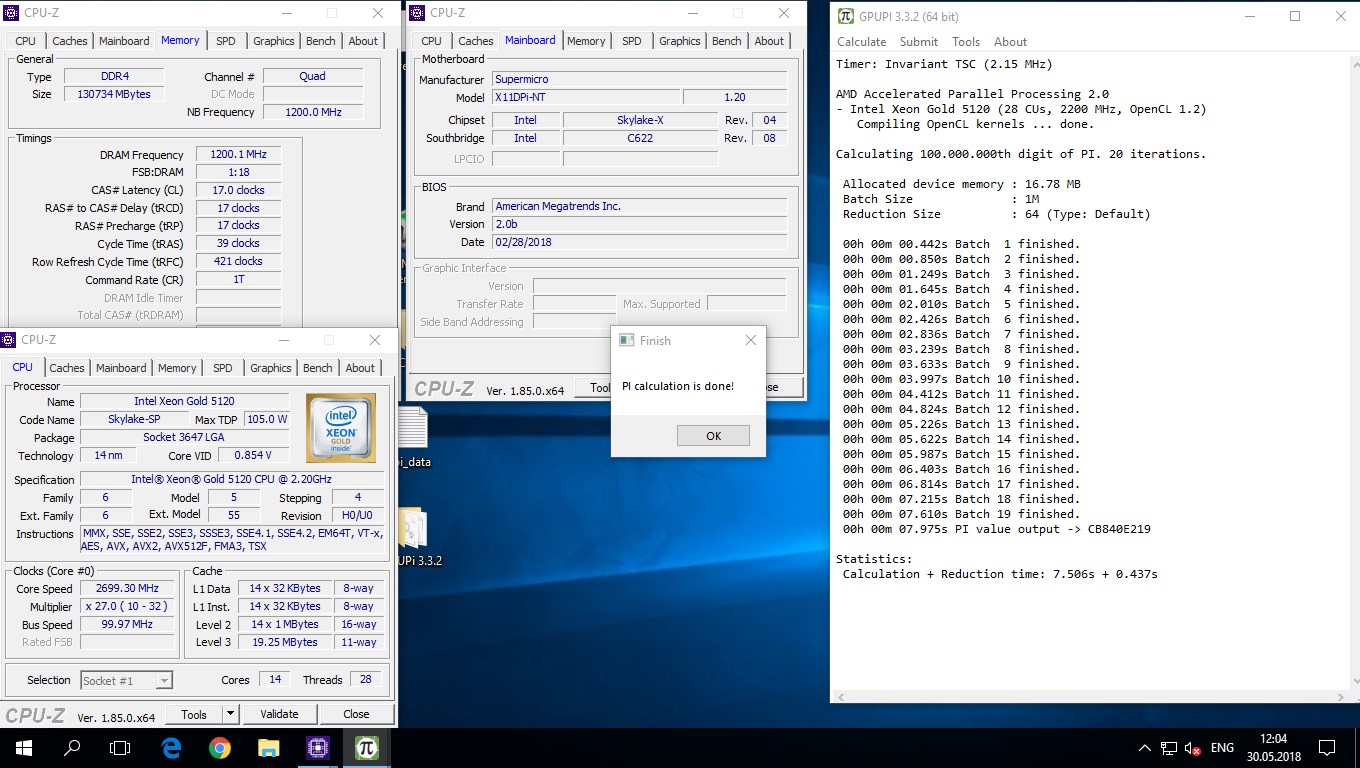This screenshot has height=768, width=1360.
Task: Click Validate button in CPU window
Action: coord(279,714)
